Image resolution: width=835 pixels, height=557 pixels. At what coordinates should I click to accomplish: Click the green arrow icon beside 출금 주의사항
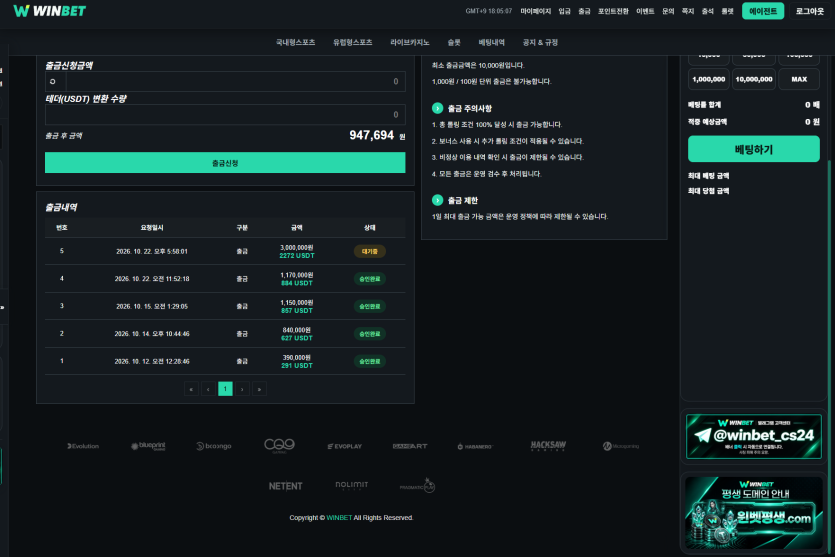pos(437,108)
